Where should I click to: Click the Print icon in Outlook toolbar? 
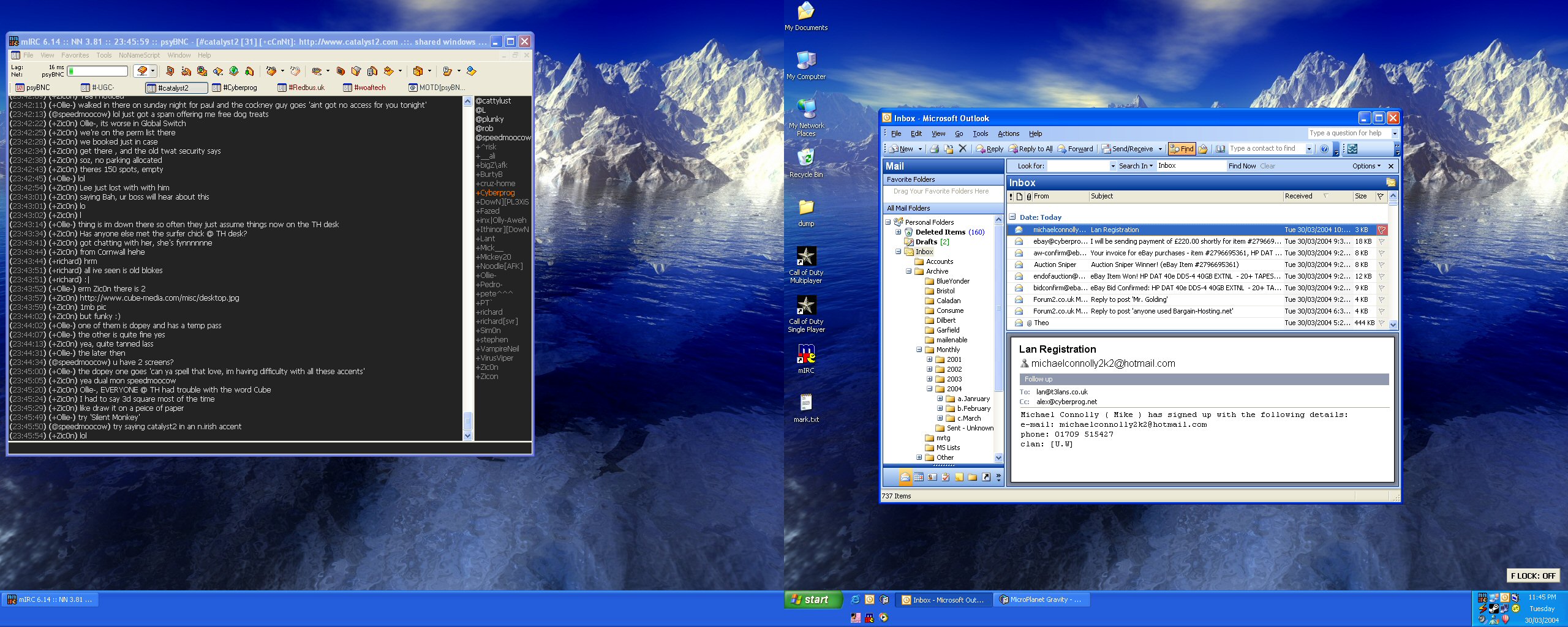934,149
